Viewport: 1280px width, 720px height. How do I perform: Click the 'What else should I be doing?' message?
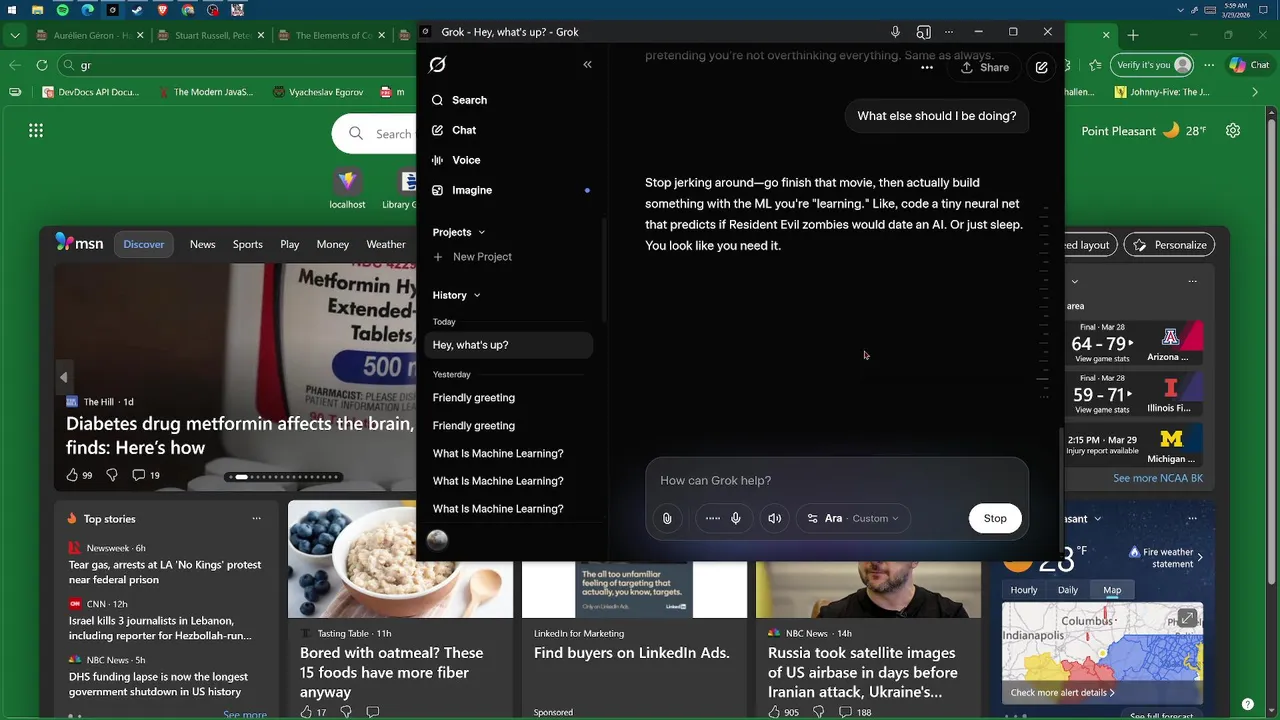936,116
